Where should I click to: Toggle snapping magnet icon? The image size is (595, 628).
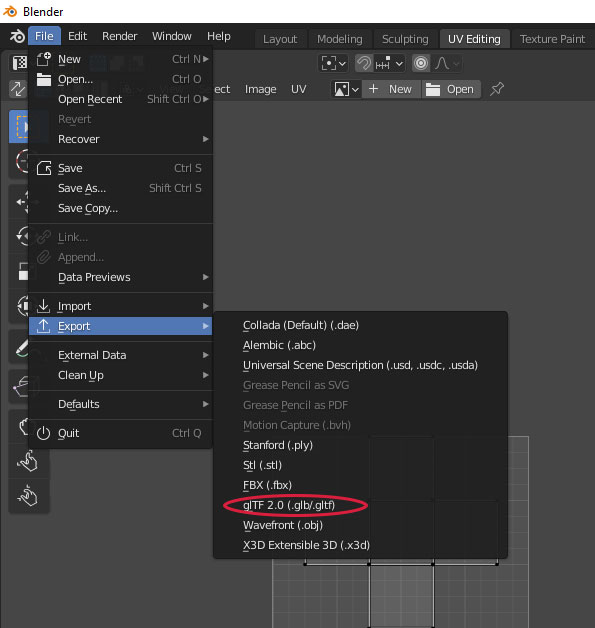point(364,63)
